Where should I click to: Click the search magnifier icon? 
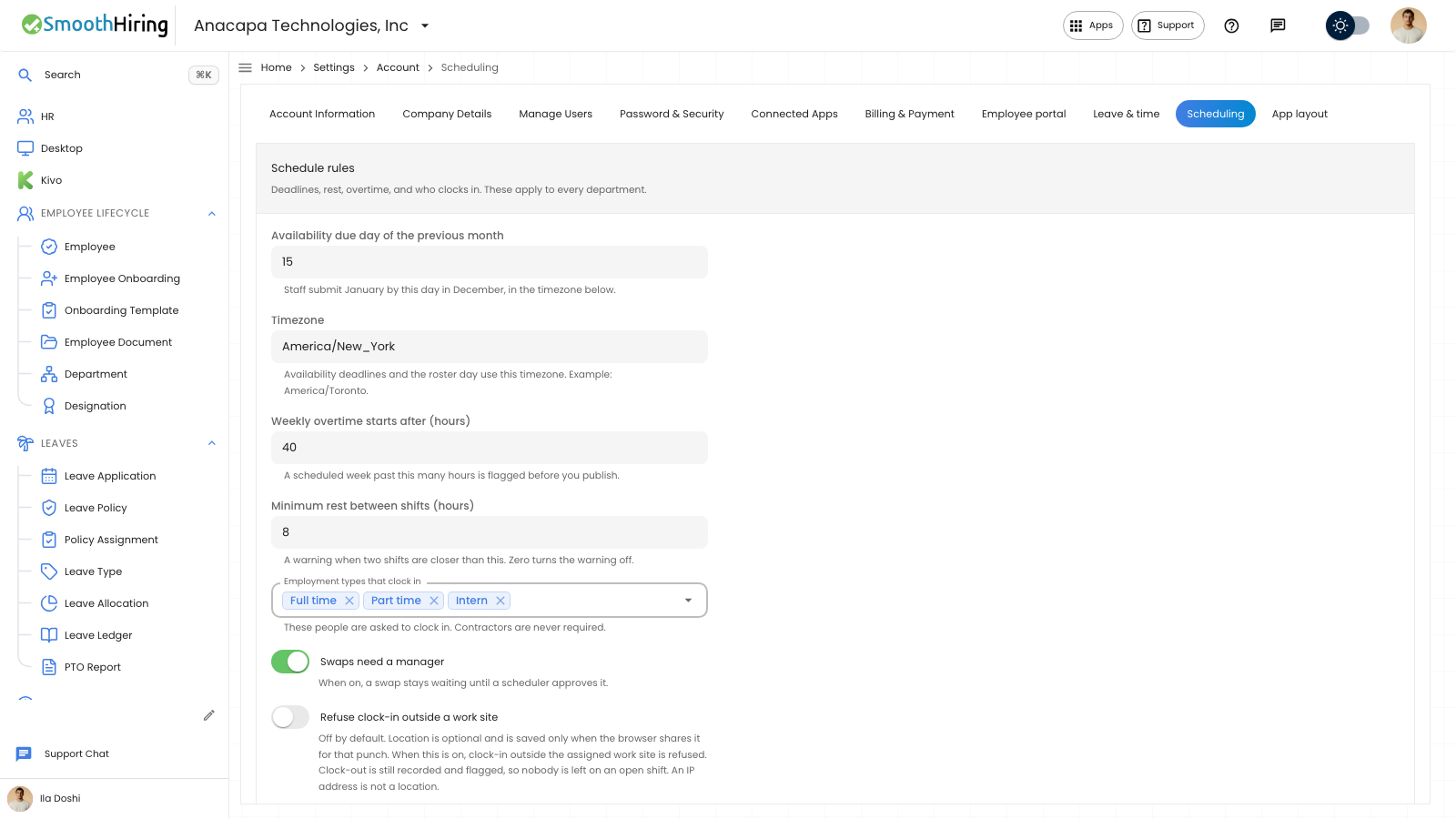(x=25, y=75)
